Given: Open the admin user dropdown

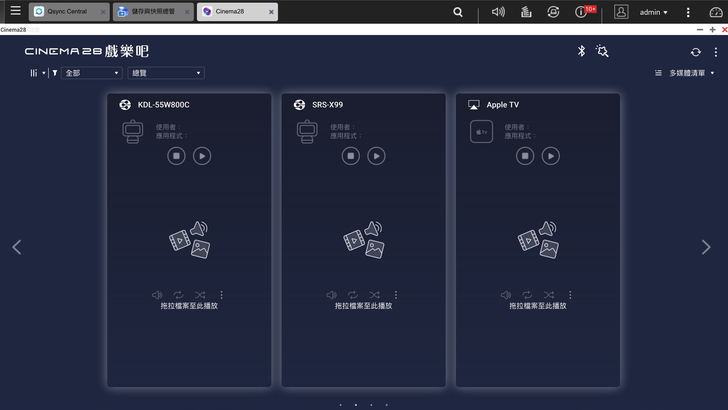Looking at the screenshot, I should pyautogui.click(x=653, y=12).
